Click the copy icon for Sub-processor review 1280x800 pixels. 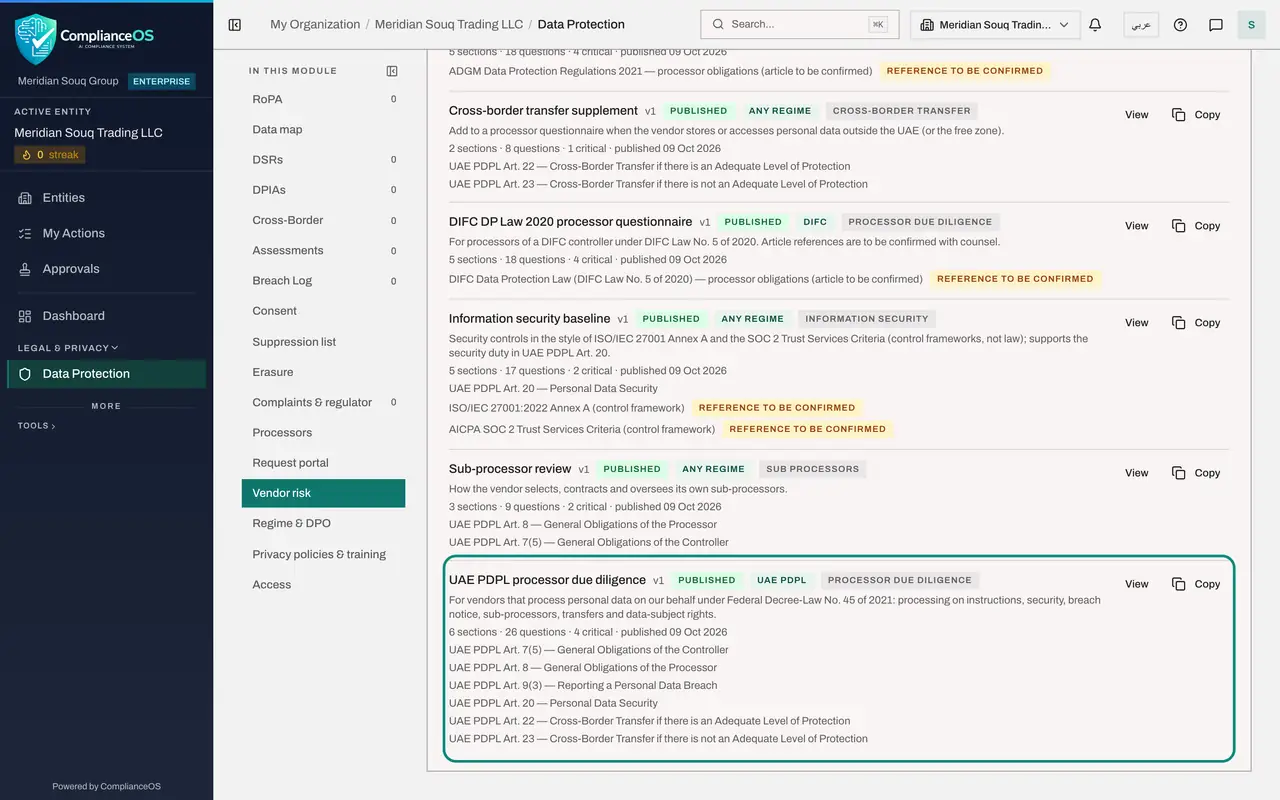(x=1179, y=473)
